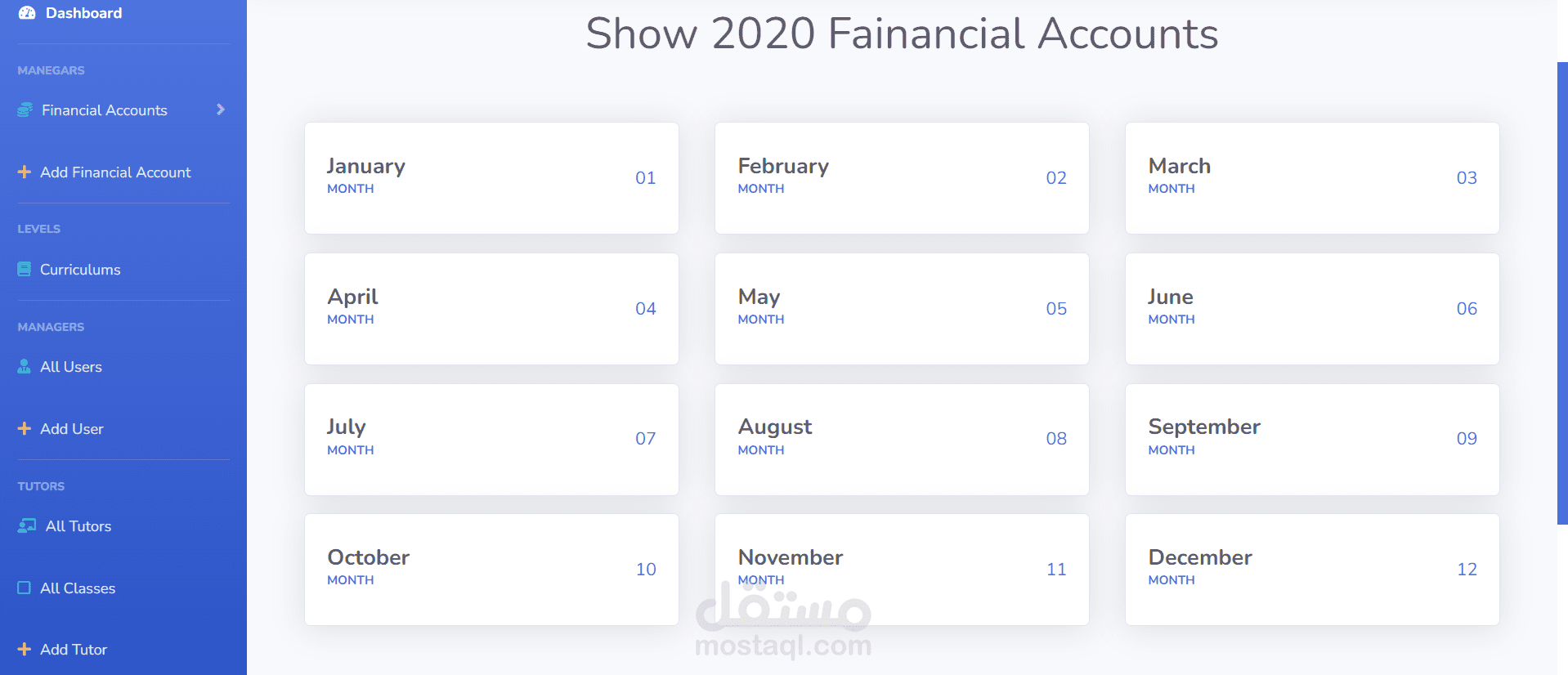This screenshot has width=1568, height=675.
Task: Click the number 12 on the December card
Action: (x=1467, y=570)
